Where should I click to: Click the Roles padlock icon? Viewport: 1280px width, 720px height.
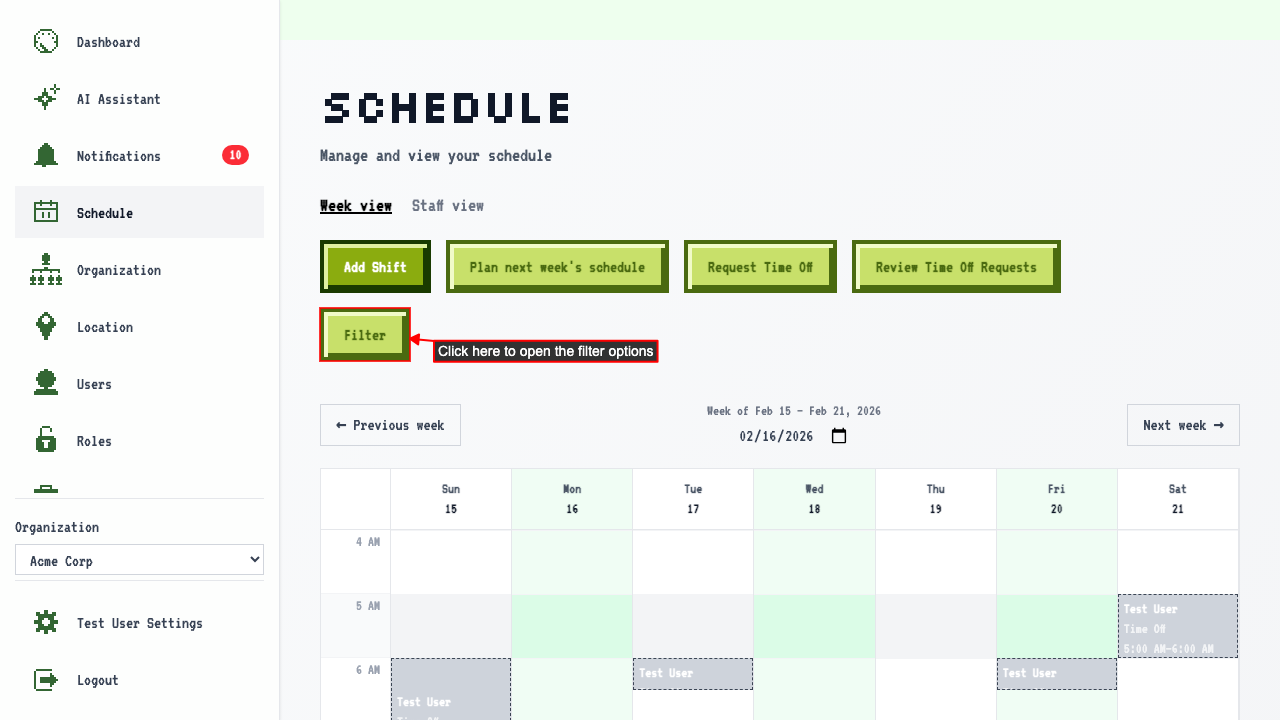46,440
